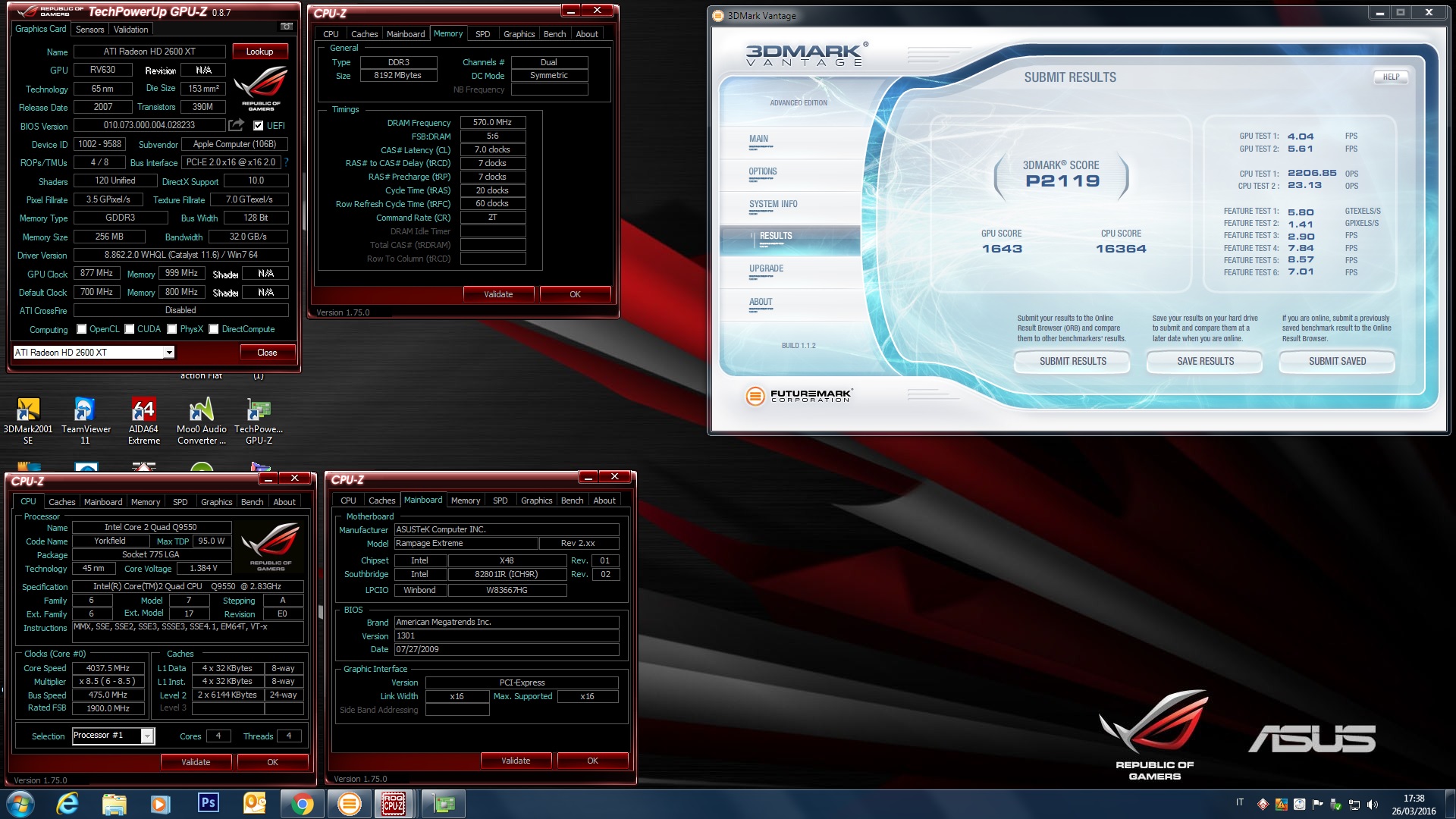Click the HELP button in 3DMark Vantage
The image size is (1456, 819).
(x=1391, y=77)
